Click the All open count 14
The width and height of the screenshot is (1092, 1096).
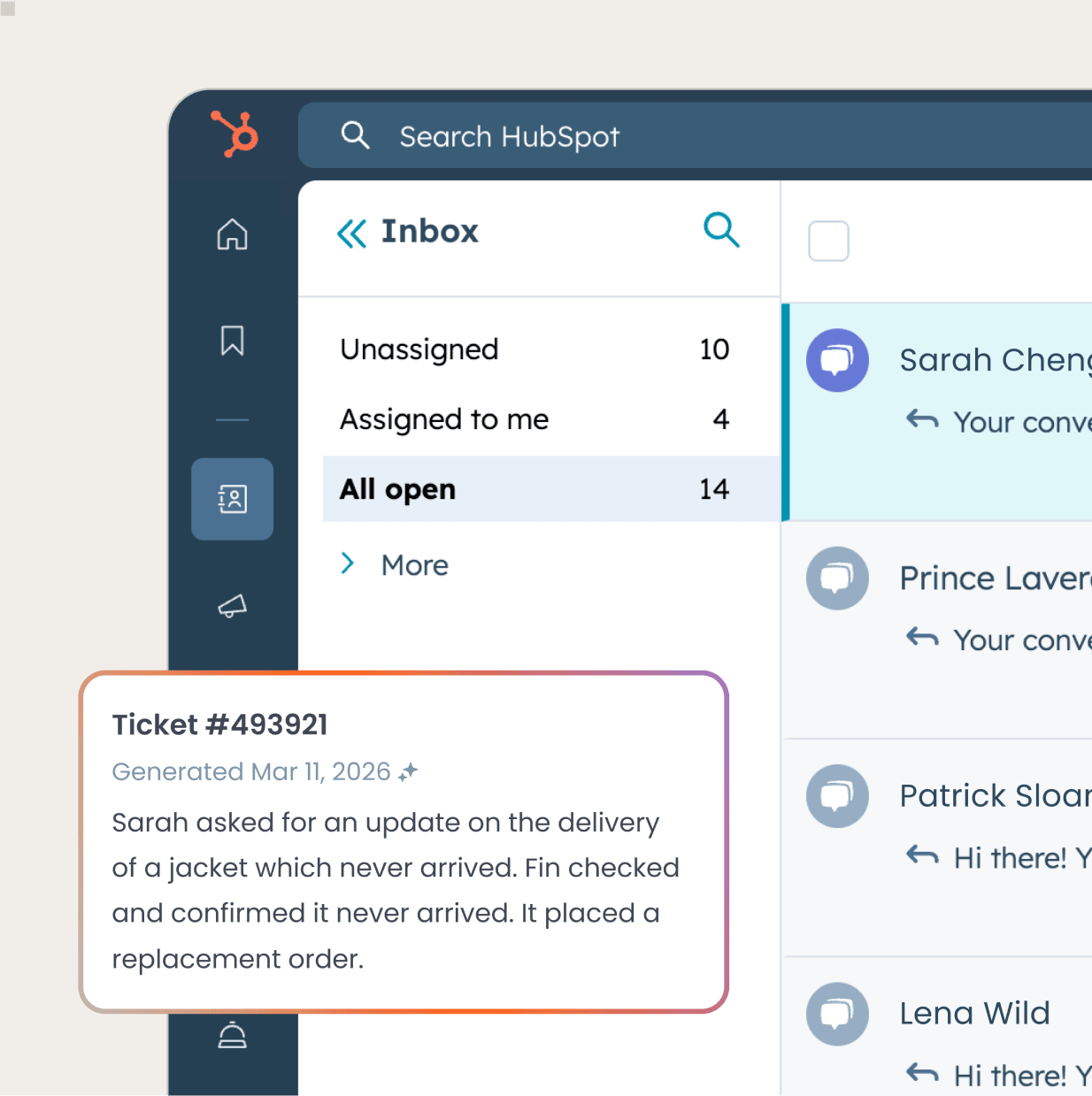(714, 489)
